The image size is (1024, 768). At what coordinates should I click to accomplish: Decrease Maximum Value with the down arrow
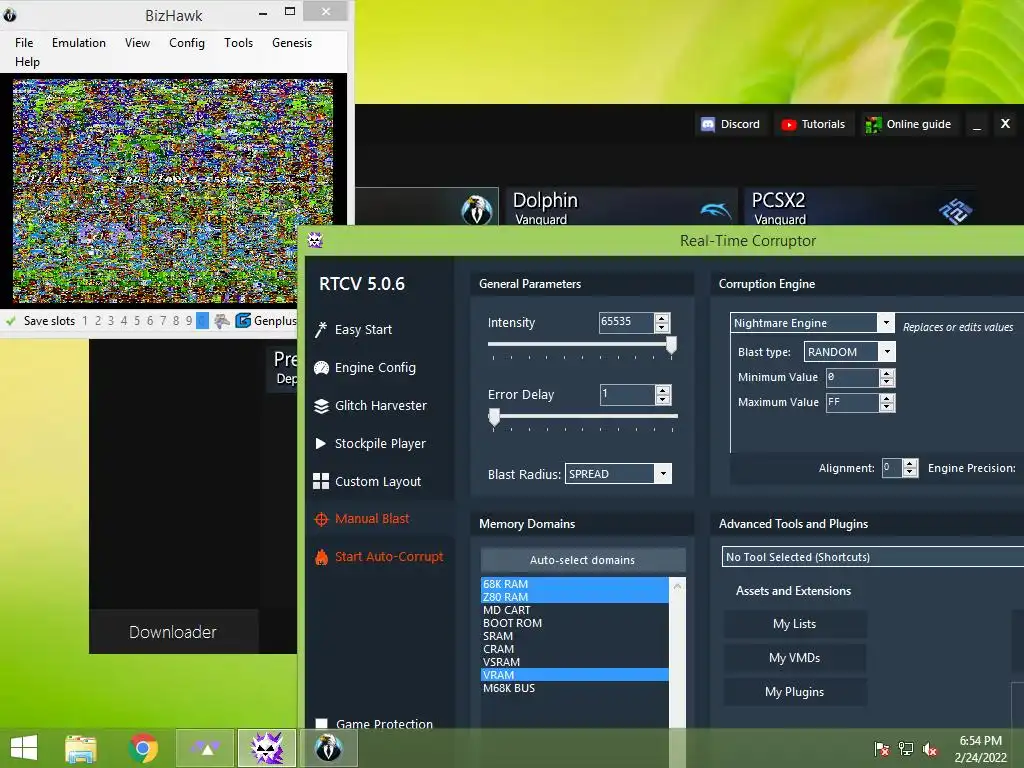click(x=886, y=407)
